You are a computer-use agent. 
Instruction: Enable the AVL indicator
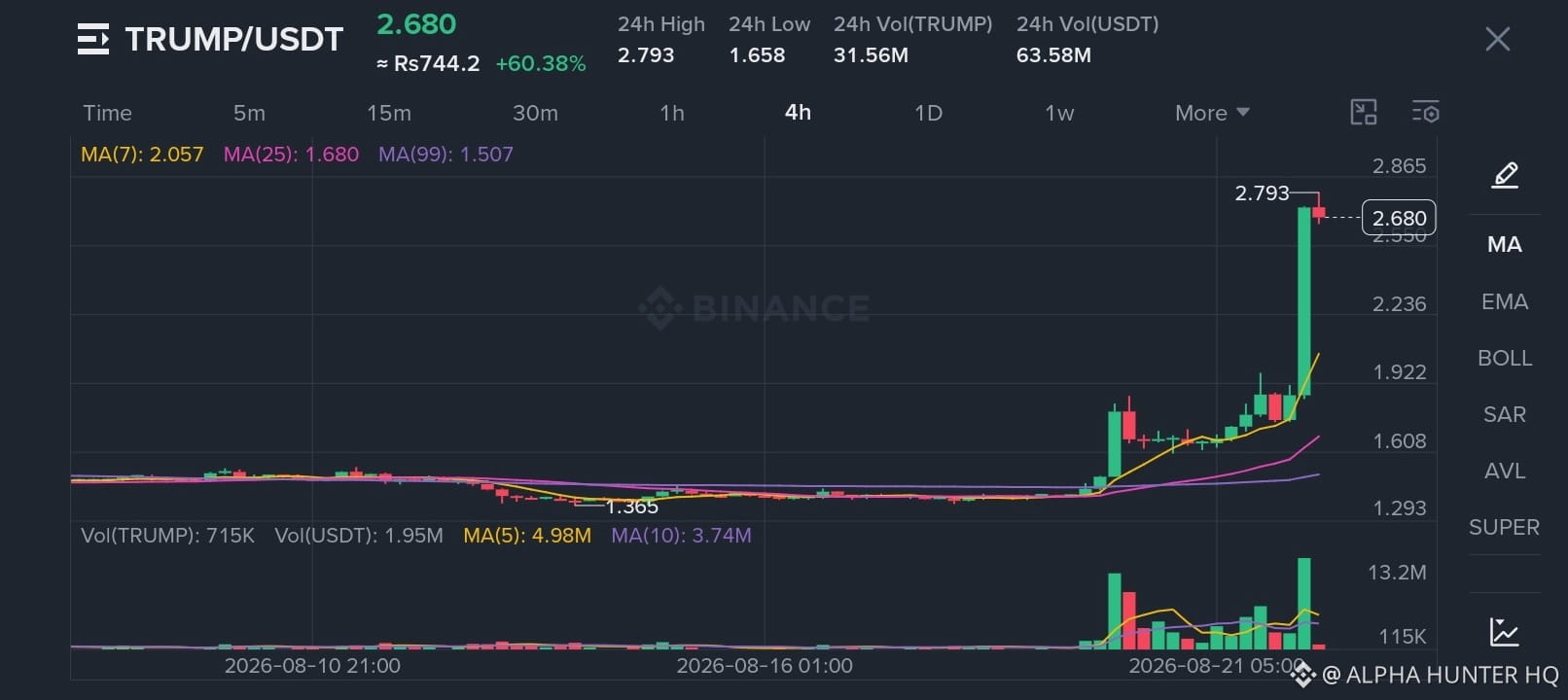click(x=1505, y=471)
